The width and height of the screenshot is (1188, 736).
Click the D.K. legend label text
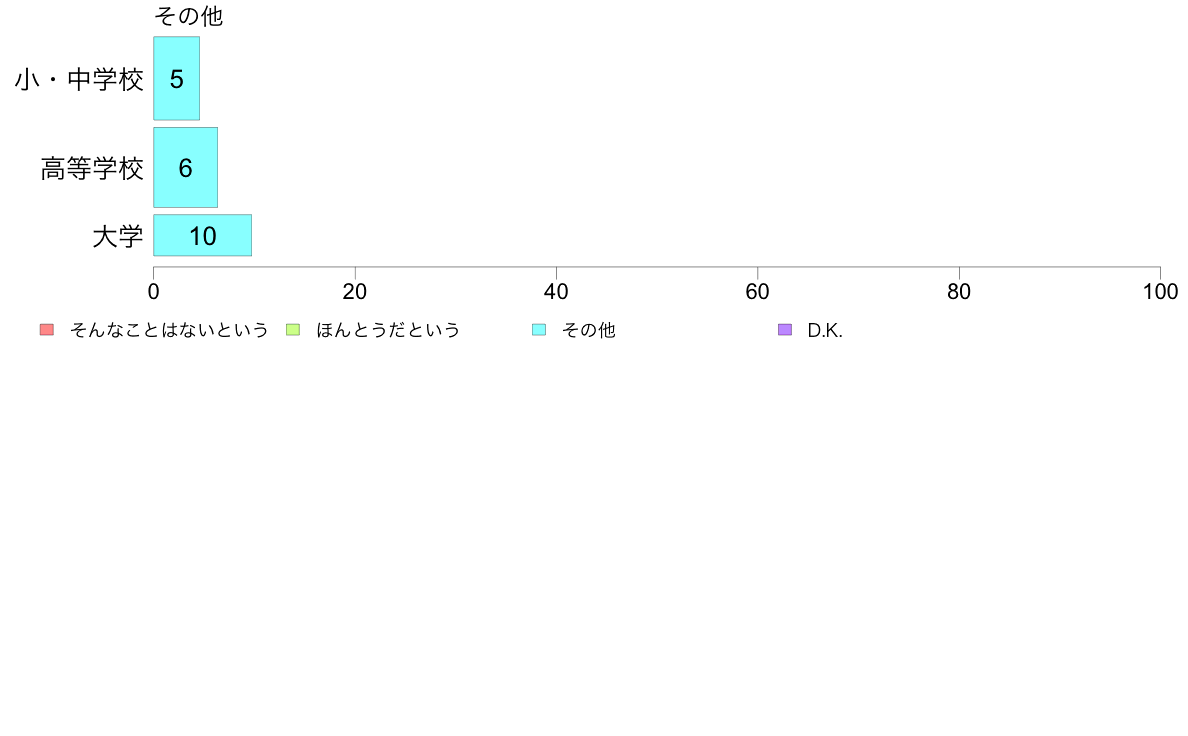[825, 330]
